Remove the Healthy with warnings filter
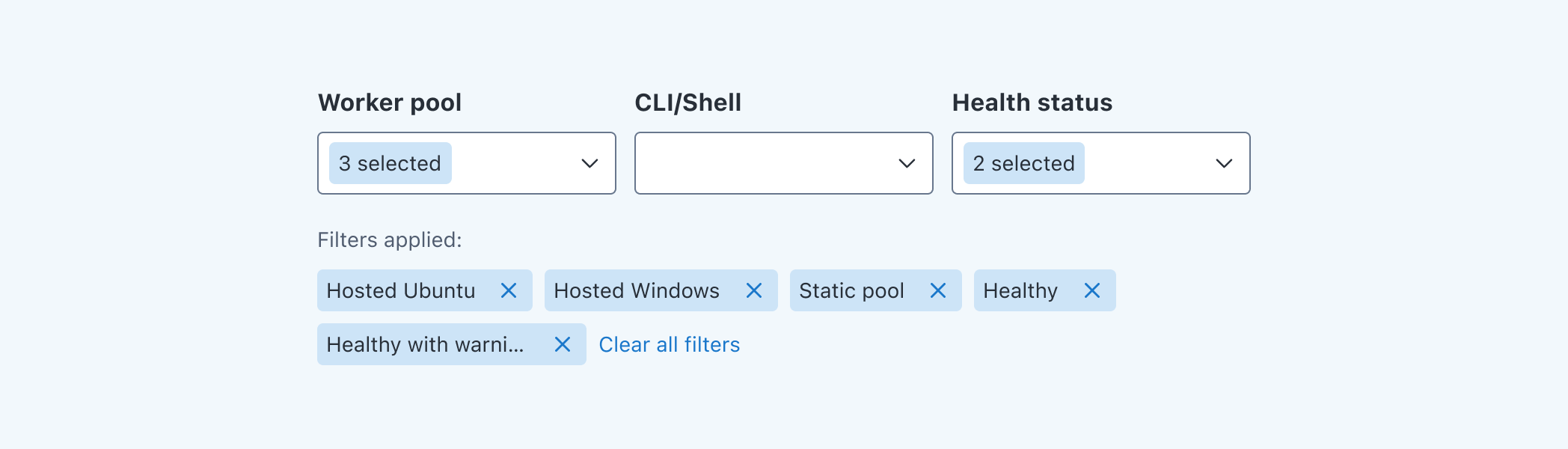 pos(563,344)
